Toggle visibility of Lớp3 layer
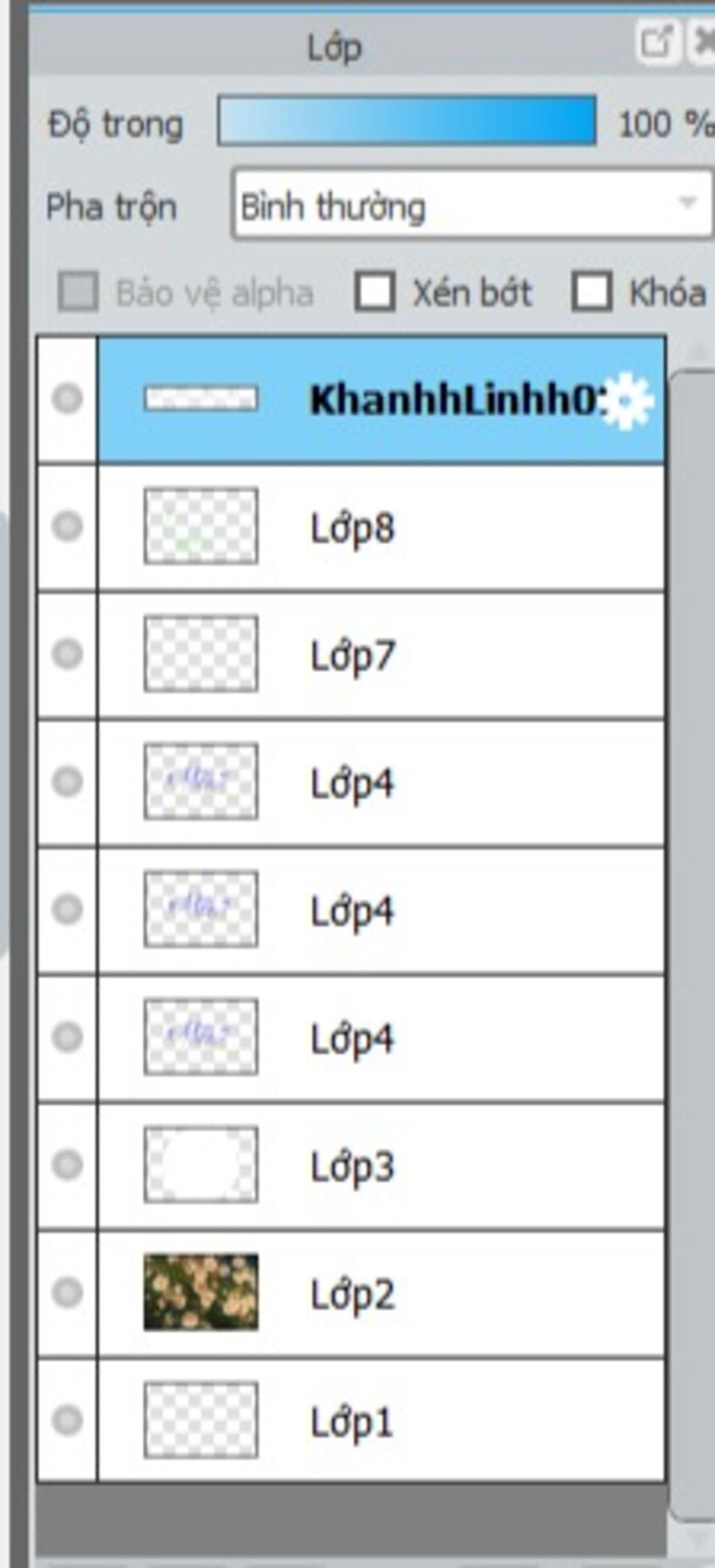This screenshot has height=1568, width=715. pyautogui.click(x=68, y=1164)
